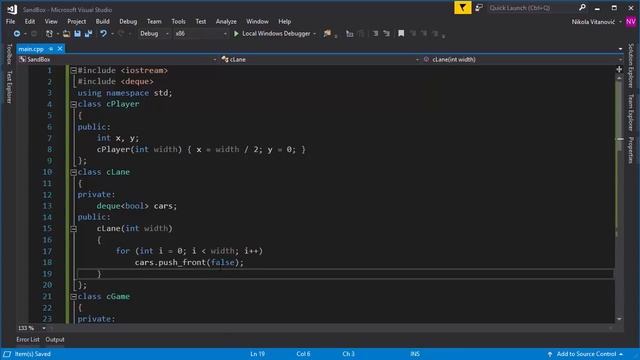Open the File menu
Screen dimensions: 640x360
coord(11,22)
